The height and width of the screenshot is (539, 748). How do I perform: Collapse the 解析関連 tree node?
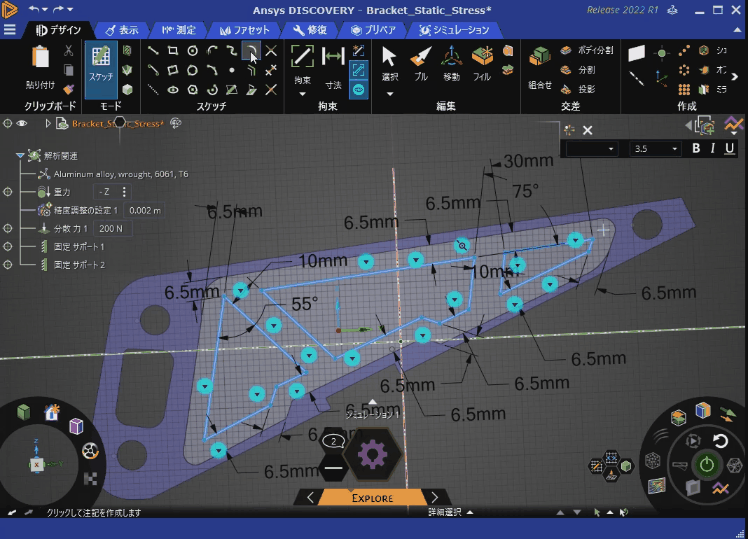pos(20,155)
